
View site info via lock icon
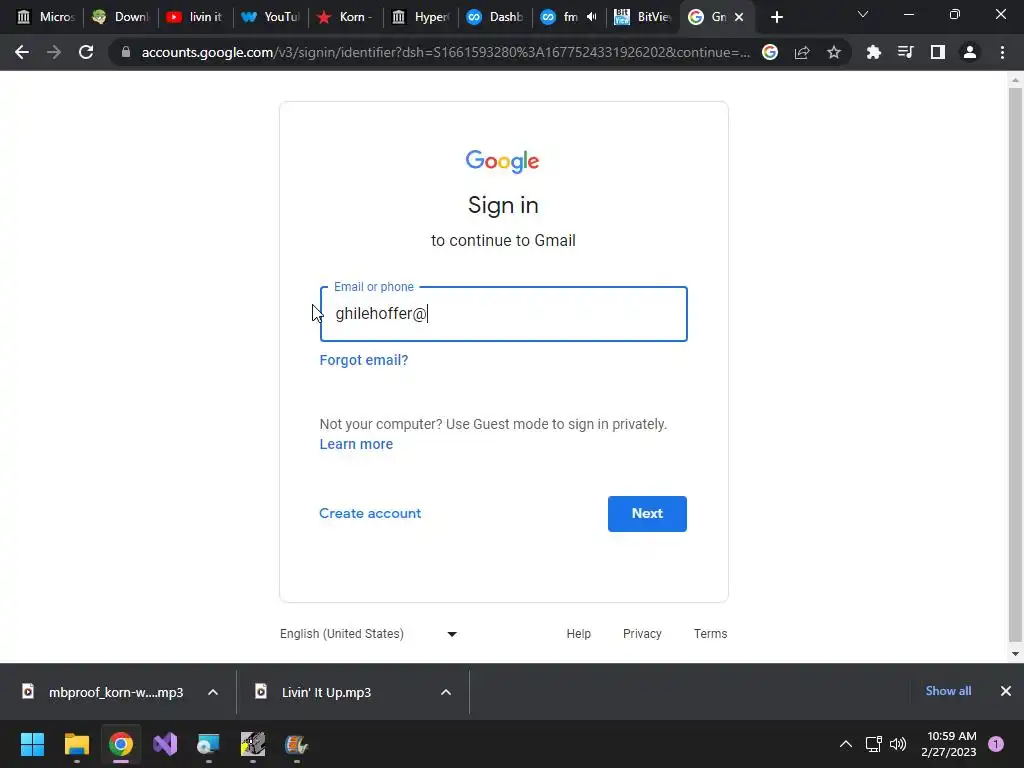click(x=126, y=52)
